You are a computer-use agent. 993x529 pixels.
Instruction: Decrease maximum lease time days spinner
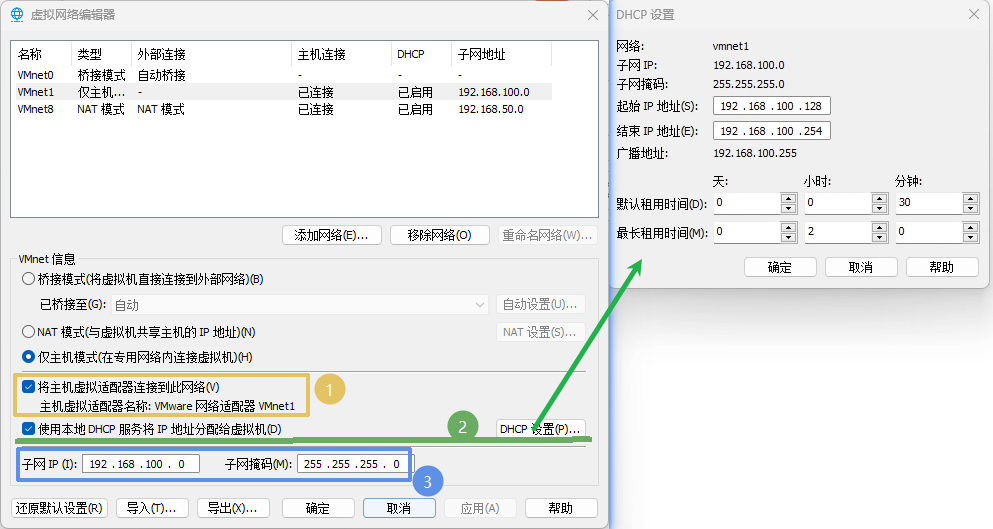(788, 237)
